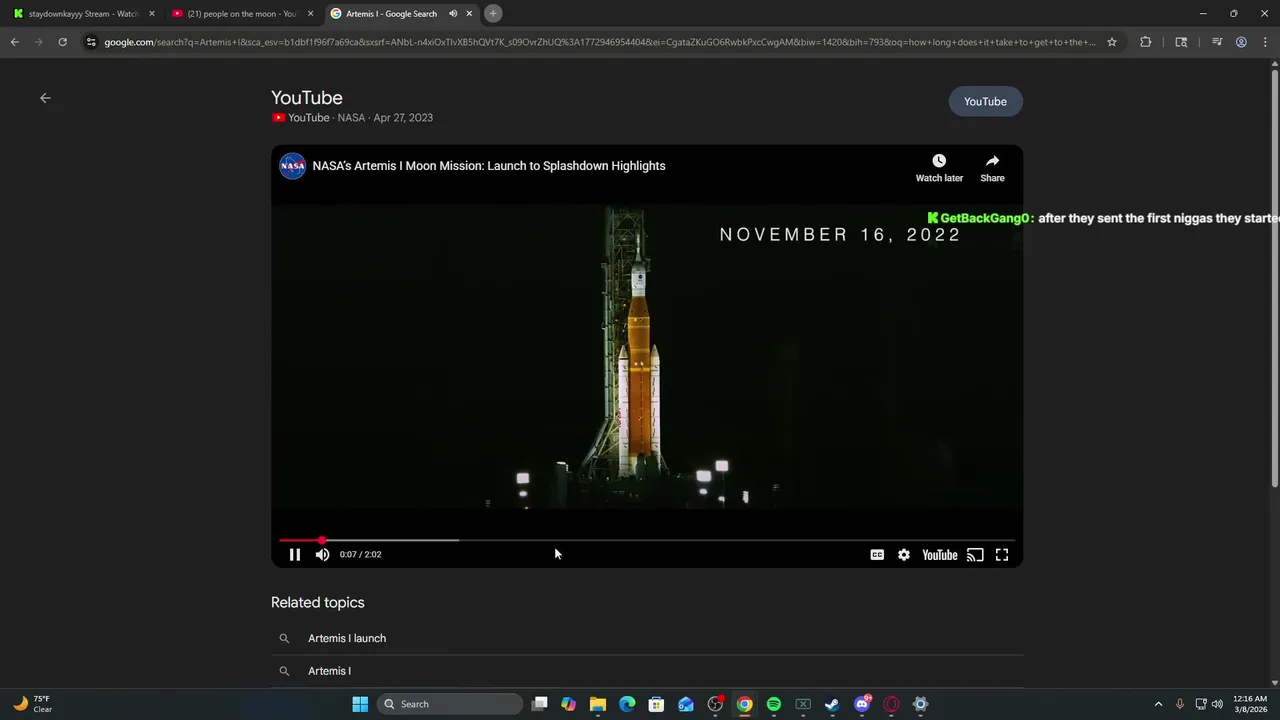The width and height of the screenshot is (1280, 720).
Task: Open a new browser tab
Action: pyautogui.click(x=493, y=14)
